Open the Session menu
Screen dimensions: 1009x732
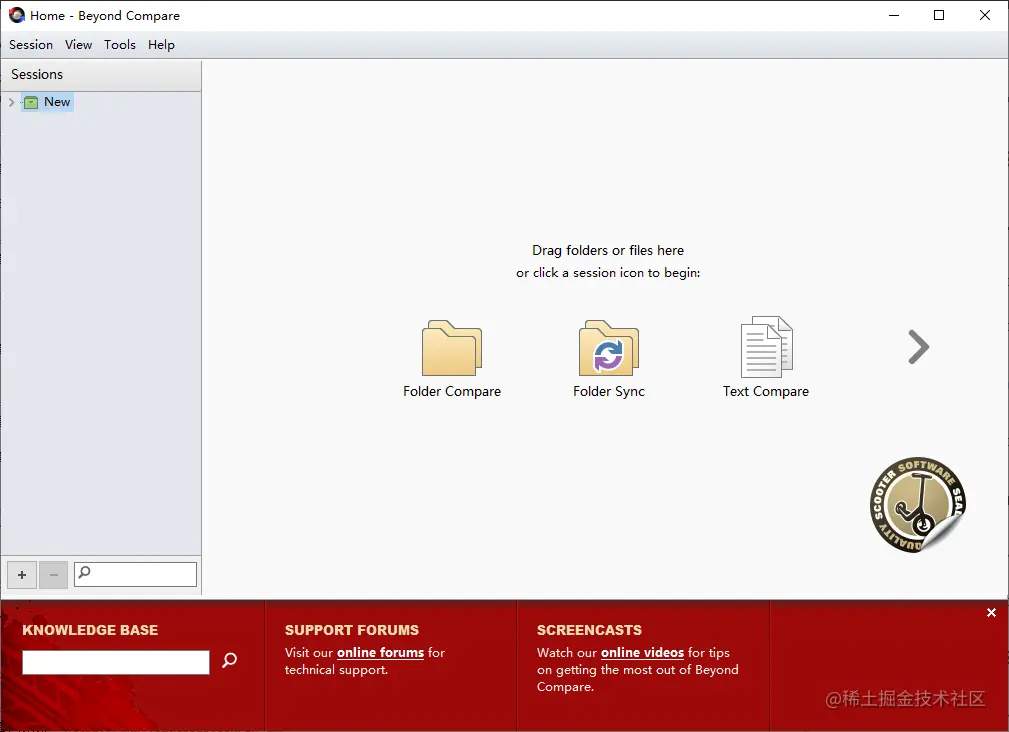[31, 44]
